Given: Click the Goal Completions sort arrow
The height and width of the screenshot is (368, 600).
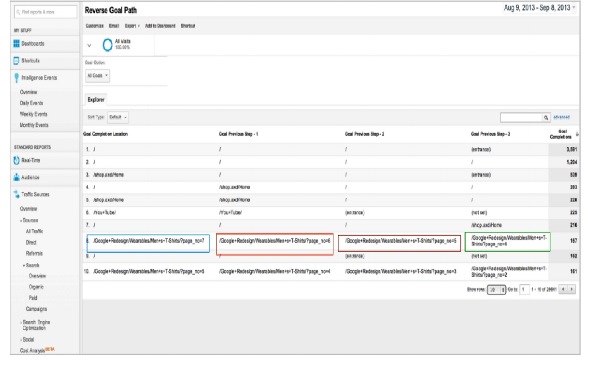Looking at the screenshot, I should [x=577, y=134].
